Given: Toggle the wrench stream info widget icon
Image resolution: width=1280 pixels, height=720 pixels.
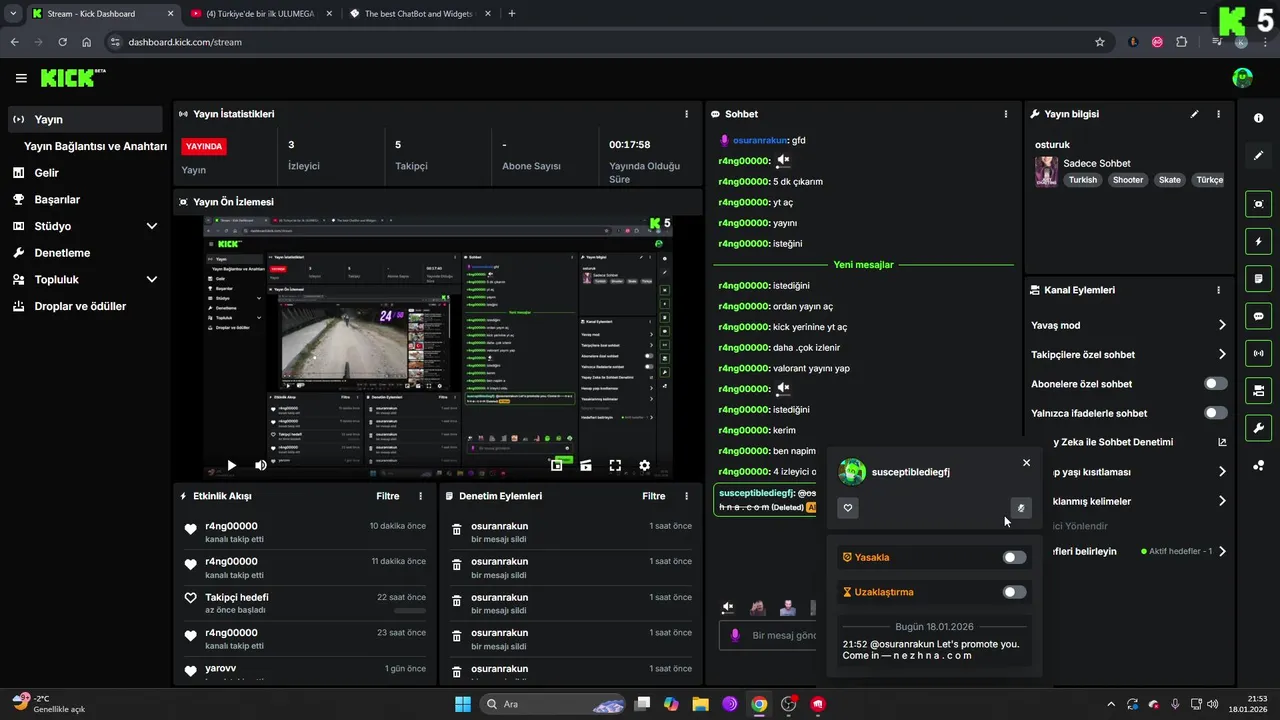Looking at the screenshot, I should (x=1258, y=428).
